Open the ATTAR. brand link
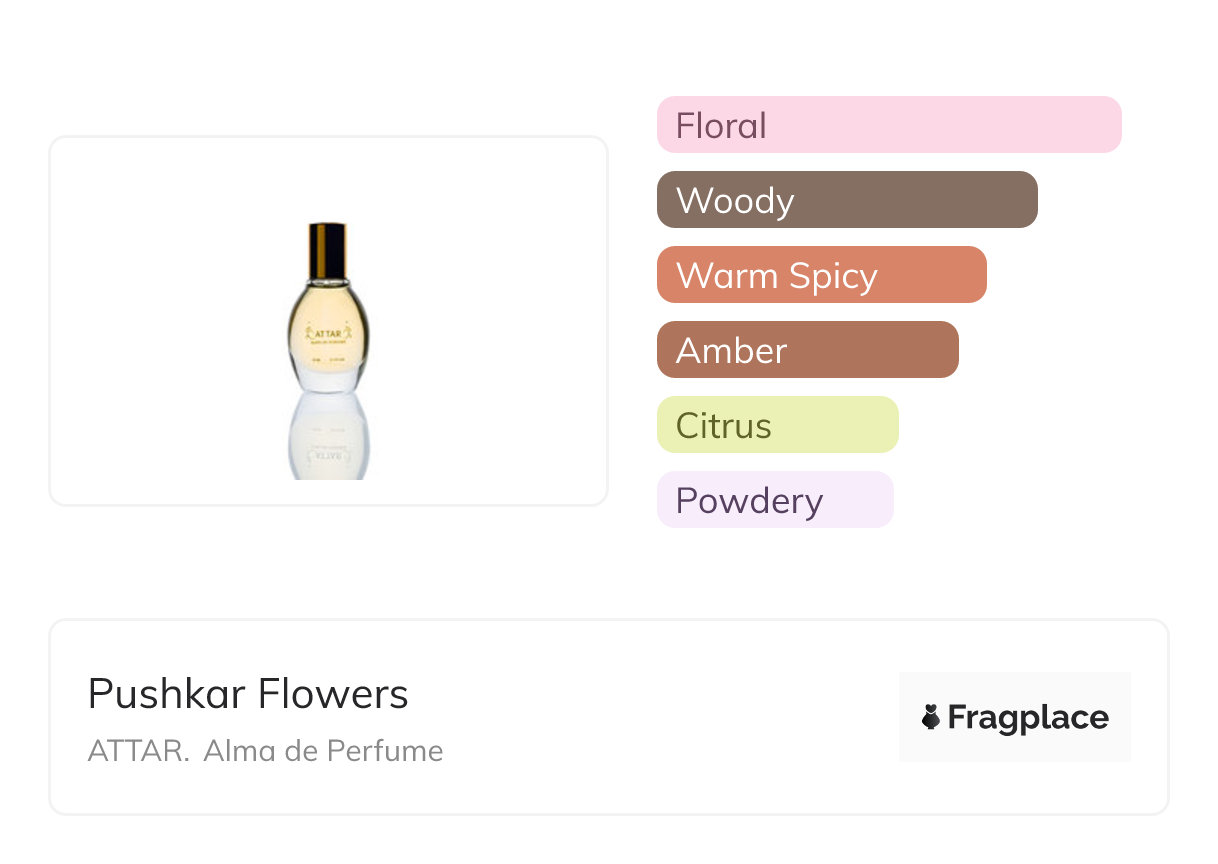 coord(138,751)
